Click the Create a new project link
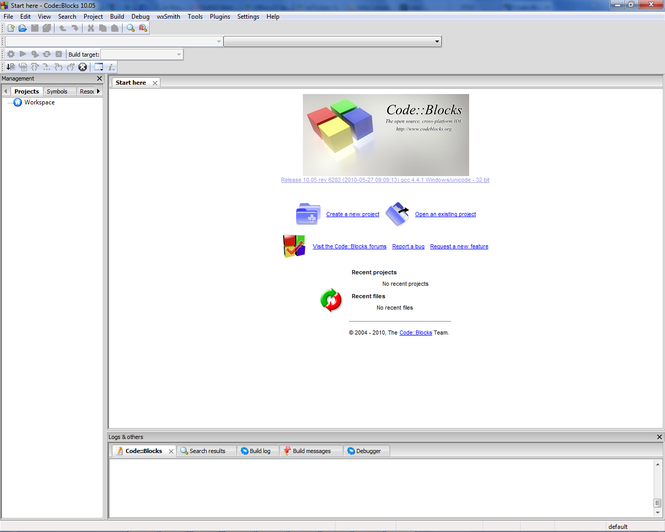This screenshot has height=532, width=665. coord(352,214)
